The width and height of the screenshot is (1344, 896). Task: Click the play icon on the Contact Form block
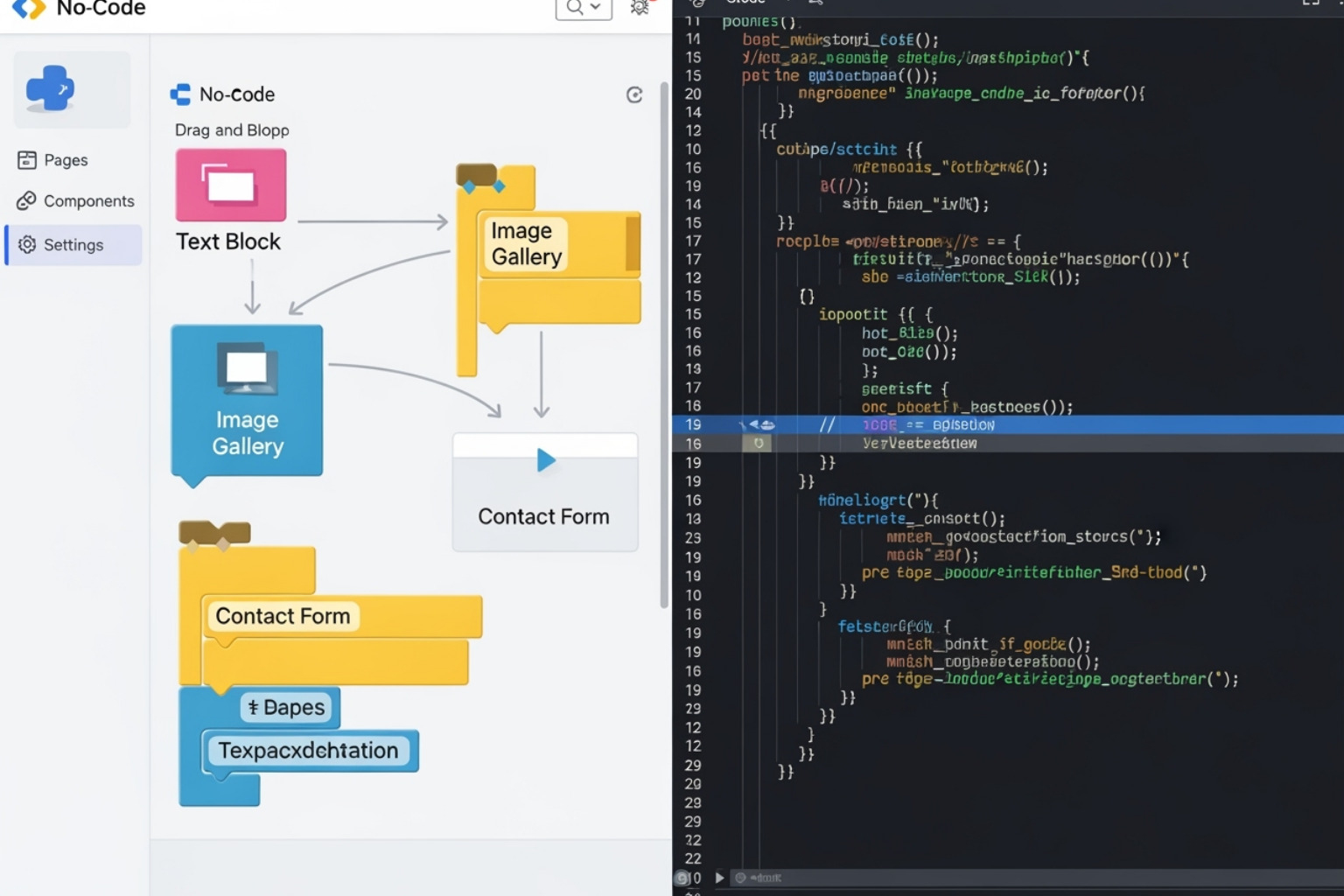pos(545,459)
